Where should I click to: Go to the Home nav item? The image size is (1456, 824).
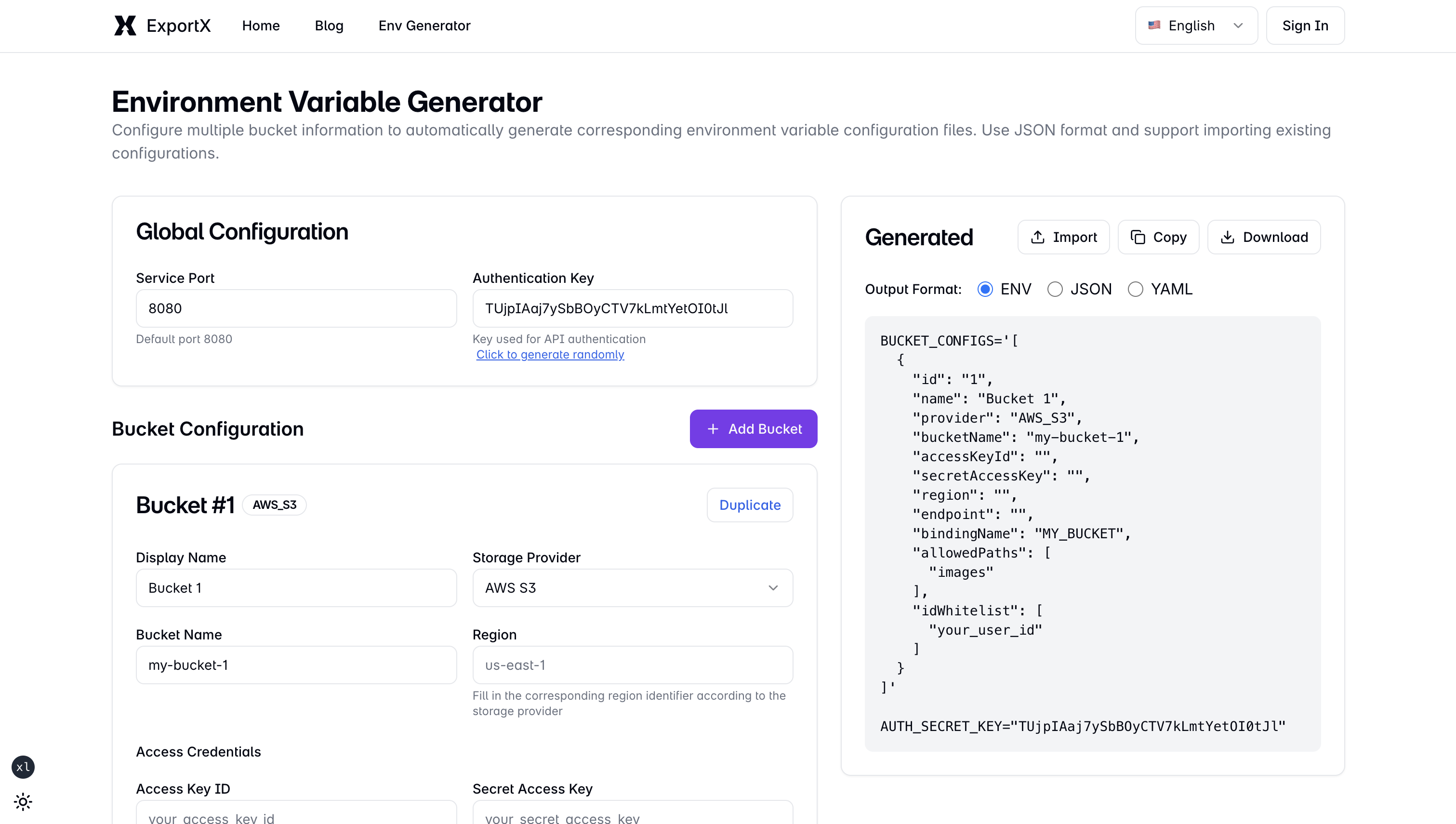(x=261, y=26)
